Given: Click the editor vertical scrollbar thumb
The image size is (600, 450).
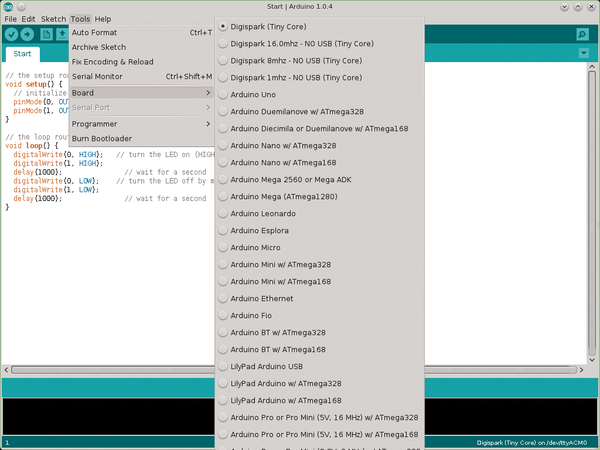Looking at the screenshot, I should coord(592,213).
